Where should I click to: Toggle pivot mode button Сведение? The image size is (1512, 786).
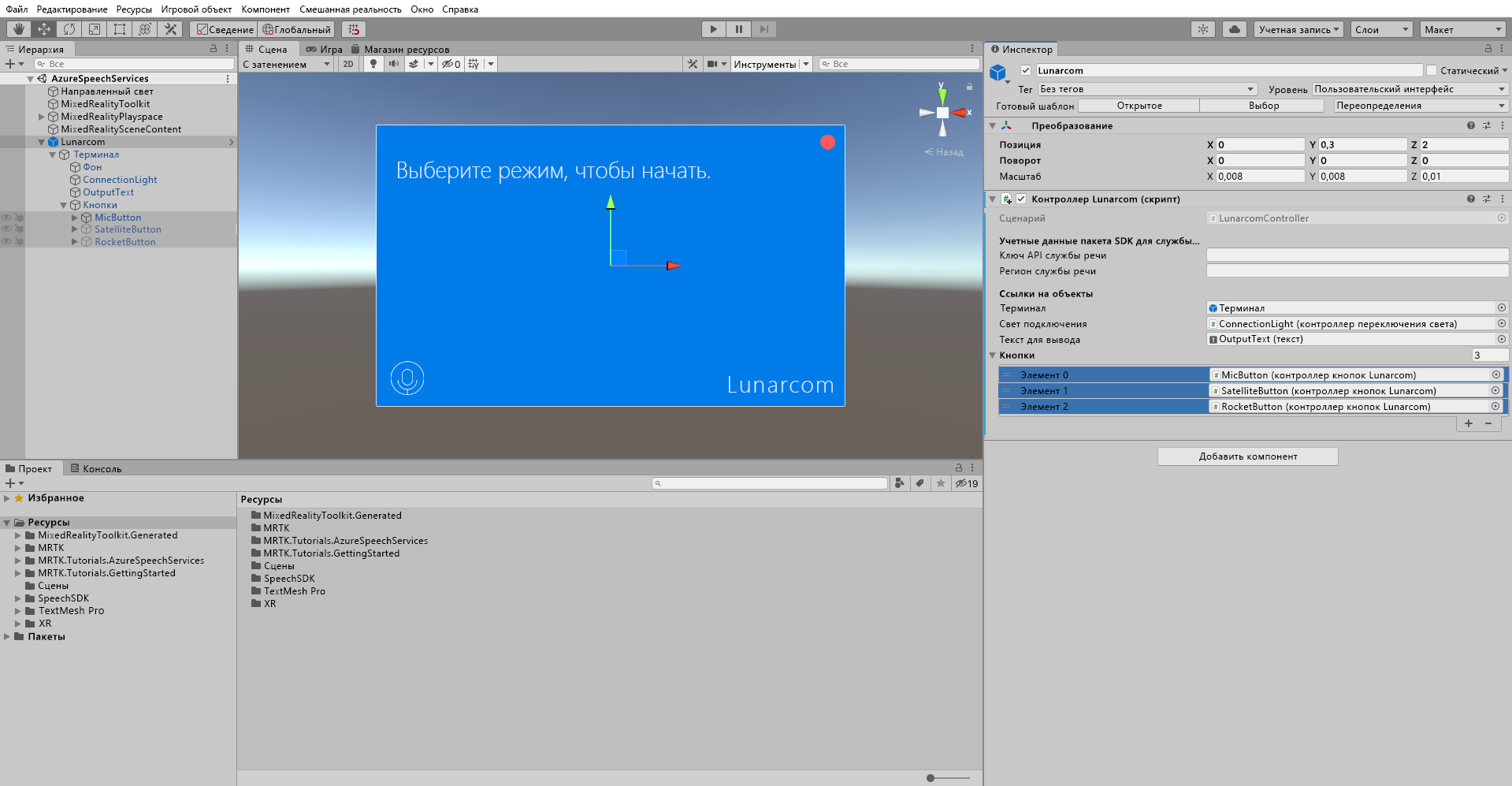(224, 29)
